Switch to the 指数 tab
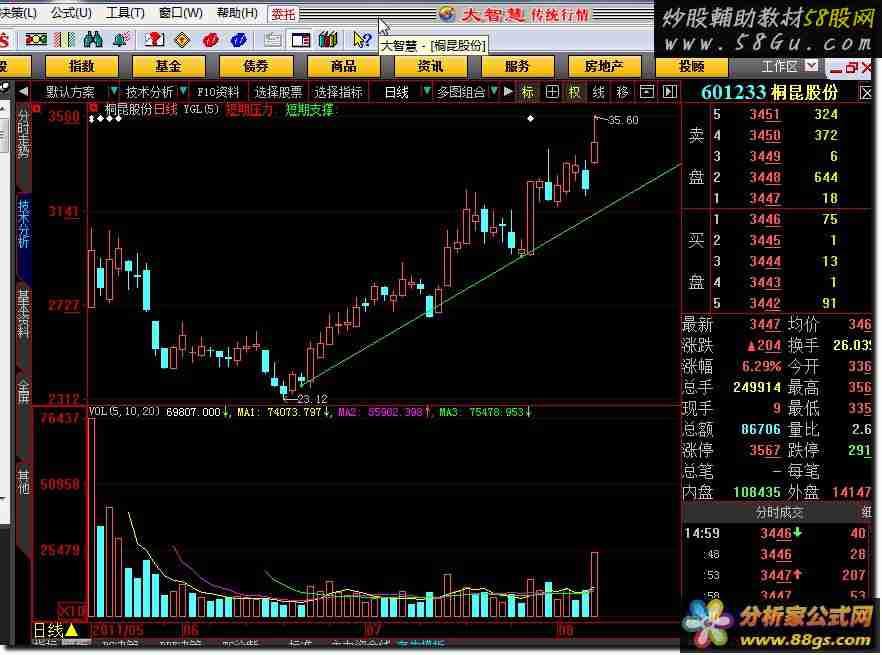The height and width of the screenshot is (655, 882). coord(82,66)
